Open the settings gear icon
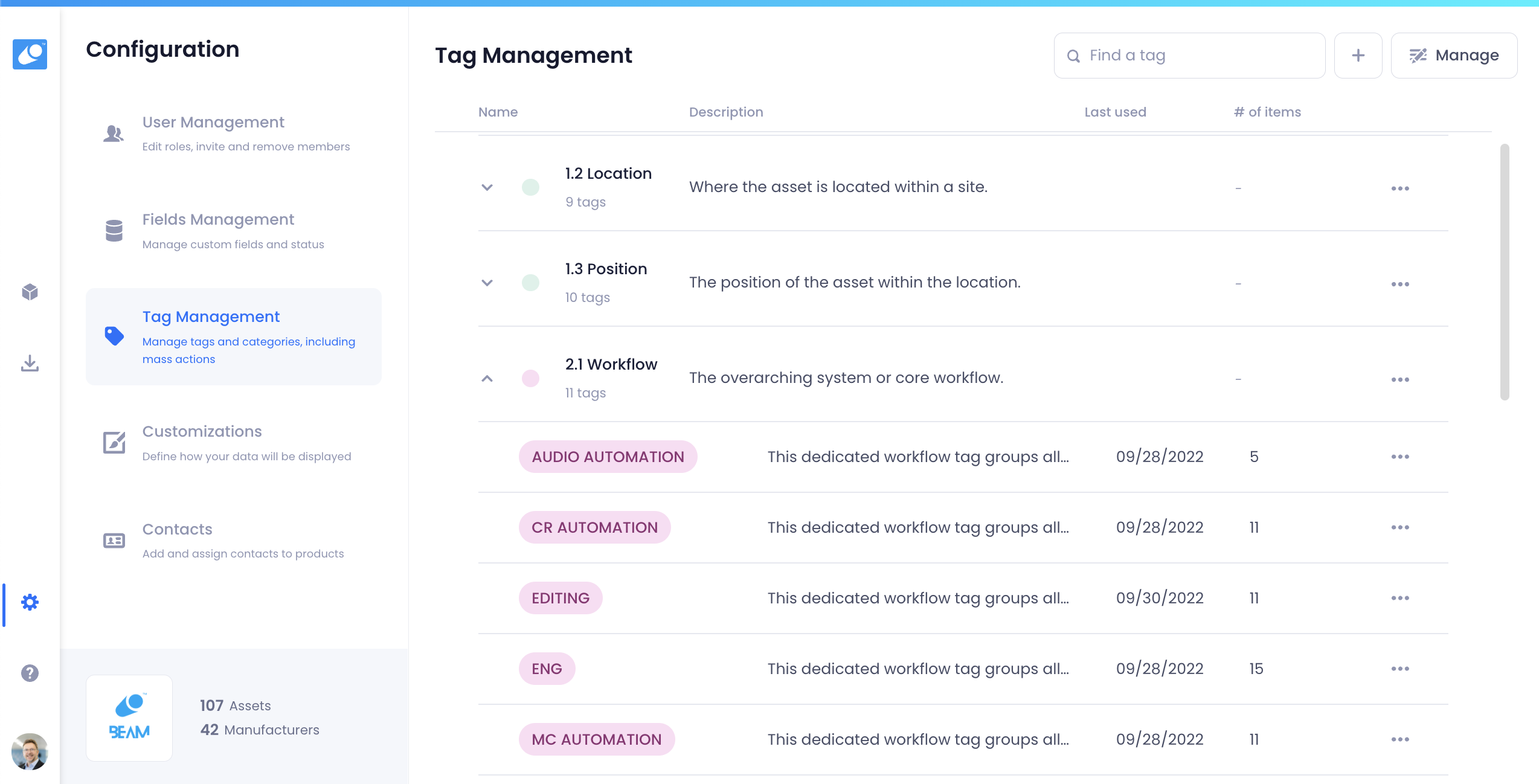This screenshot has height=784, width=1539. click(30, 602)
